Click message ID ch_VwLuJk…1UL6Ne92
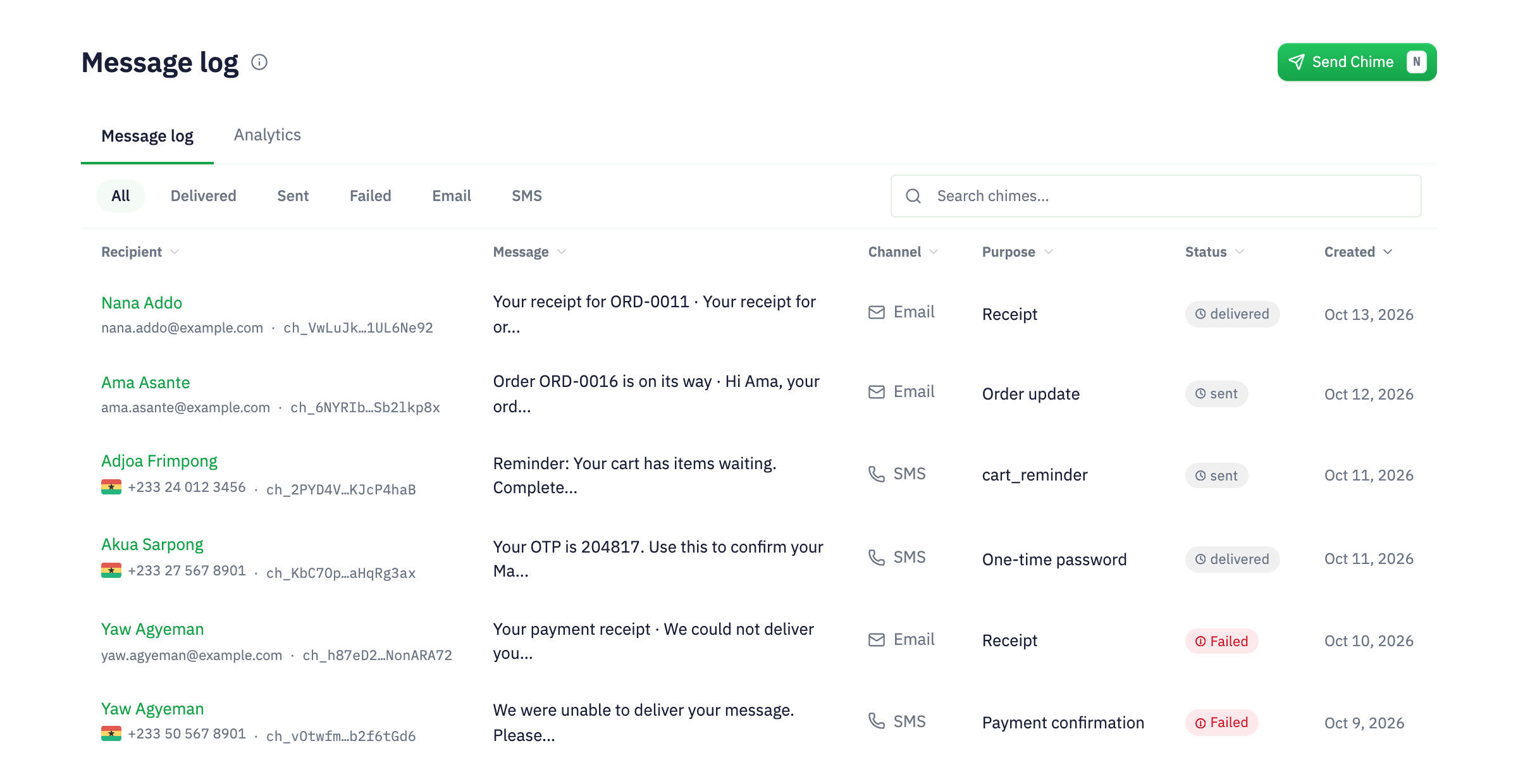The image size is (1518, 784). [358, 328]
